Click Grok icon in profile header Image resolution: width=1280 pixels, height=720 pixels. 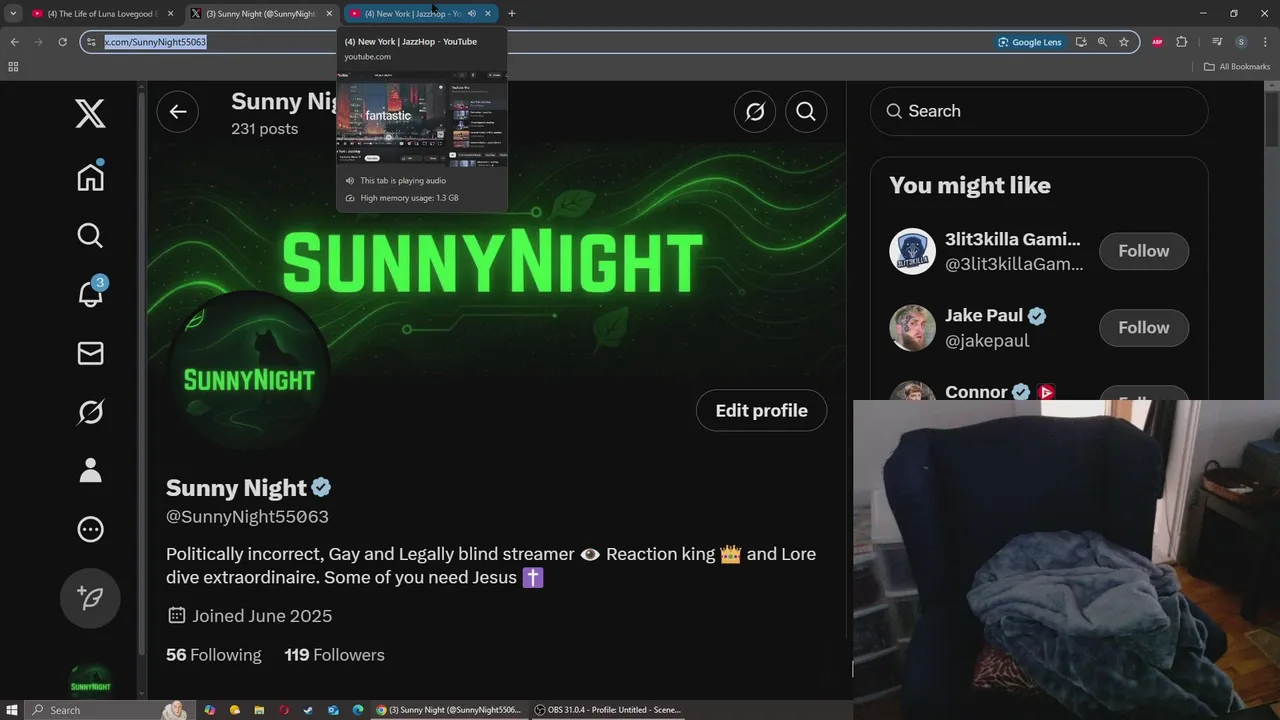(755, 111)
